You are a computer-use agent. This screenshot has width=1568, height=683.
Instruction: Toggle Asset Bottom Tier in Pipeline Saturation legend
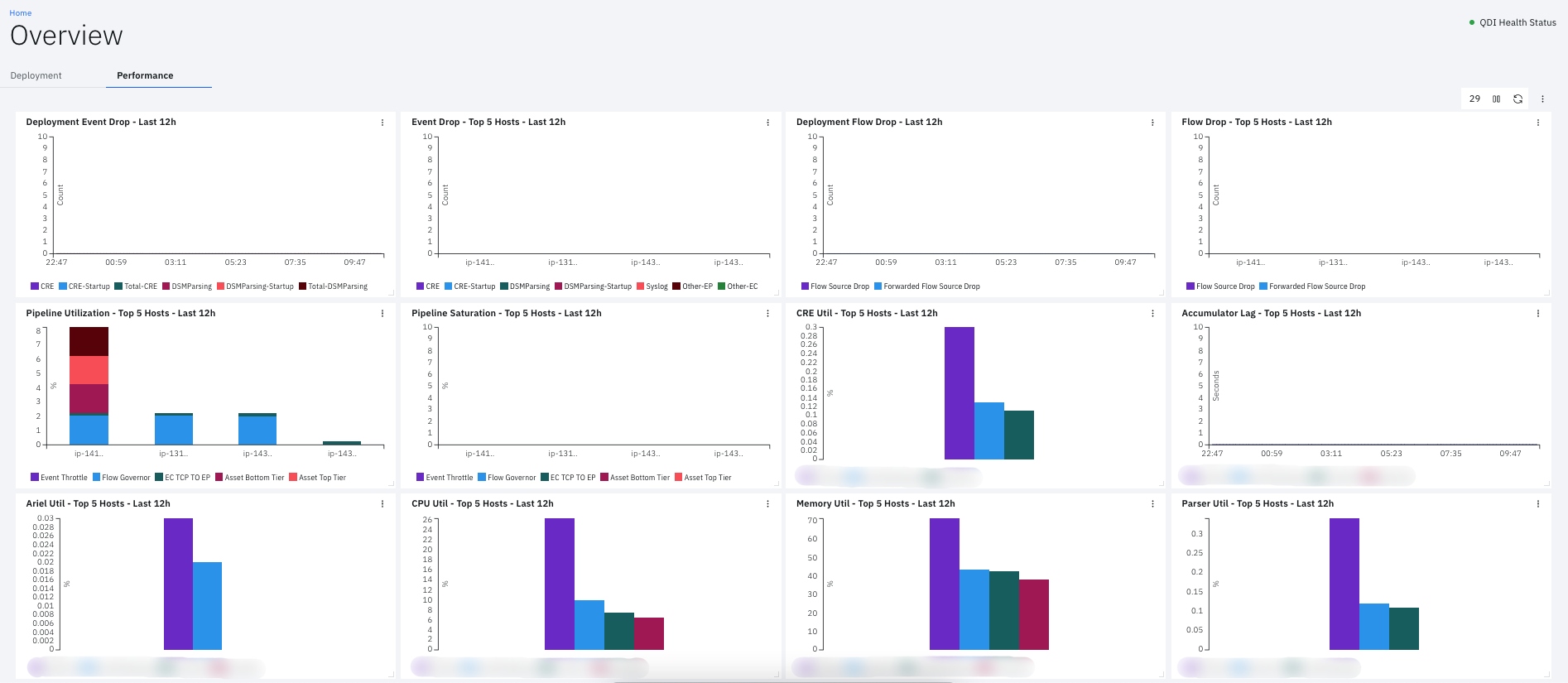tap(635, 478)
